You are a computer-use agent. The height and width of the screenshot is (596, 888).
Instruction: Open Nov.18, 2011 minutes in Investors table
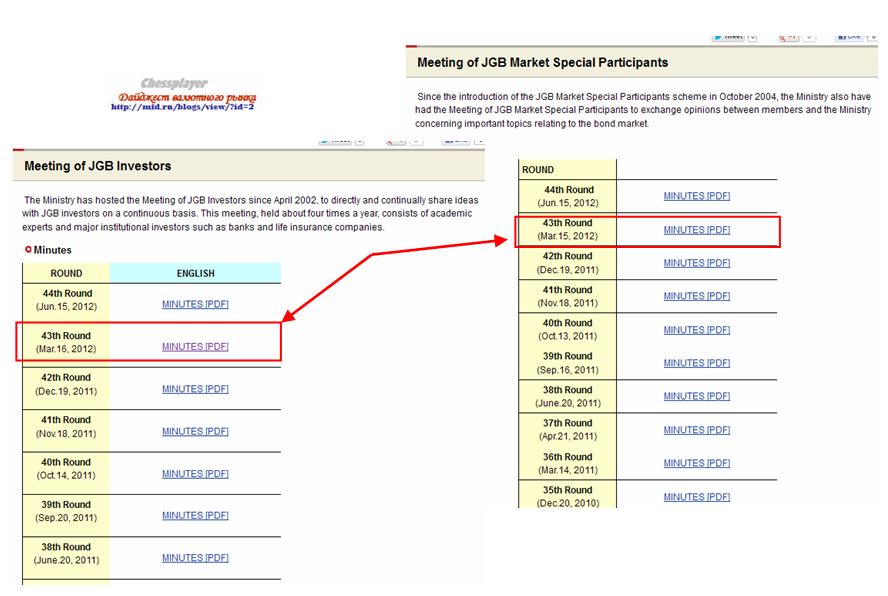195,431
